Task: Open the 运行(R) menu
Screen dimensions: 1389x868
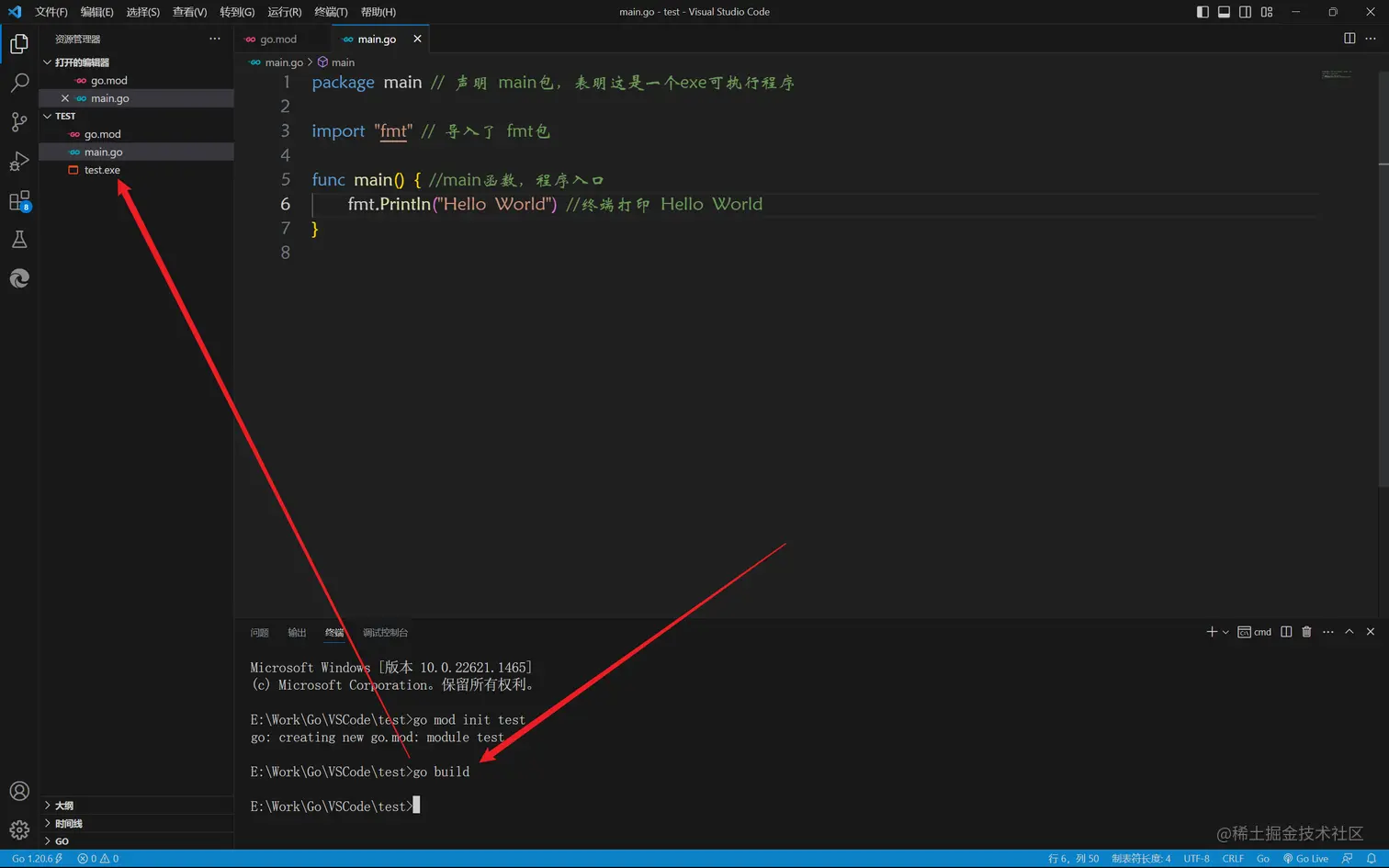Action: tap(284, 12)
